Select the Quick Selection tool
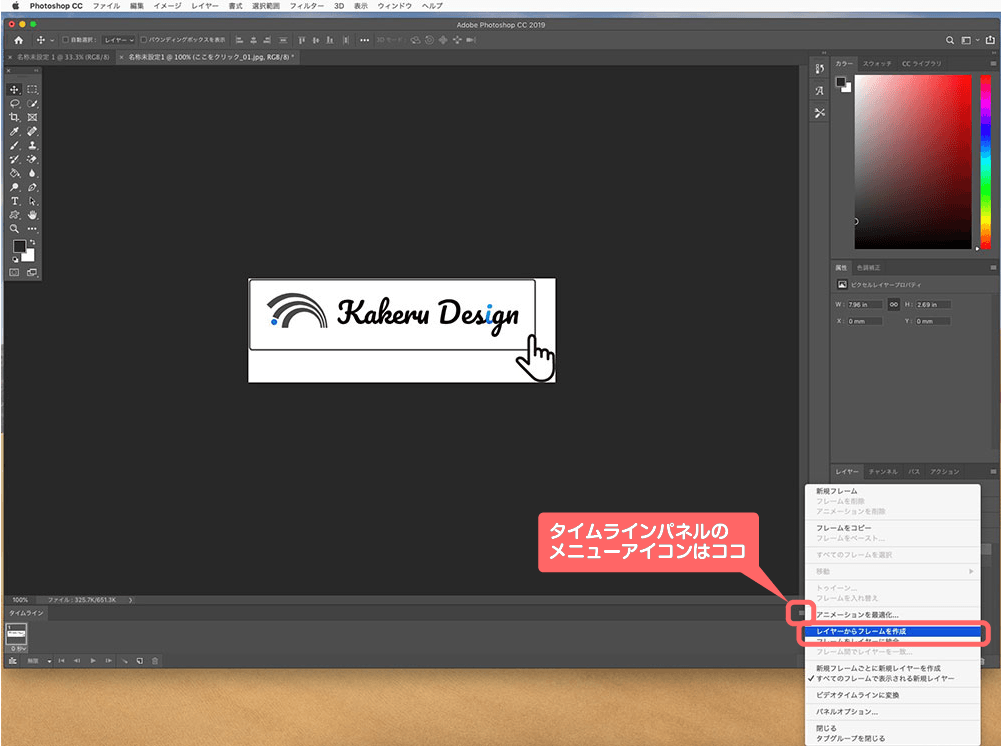The width and height of the screenshot is (1001, 747). coord(32,103)
